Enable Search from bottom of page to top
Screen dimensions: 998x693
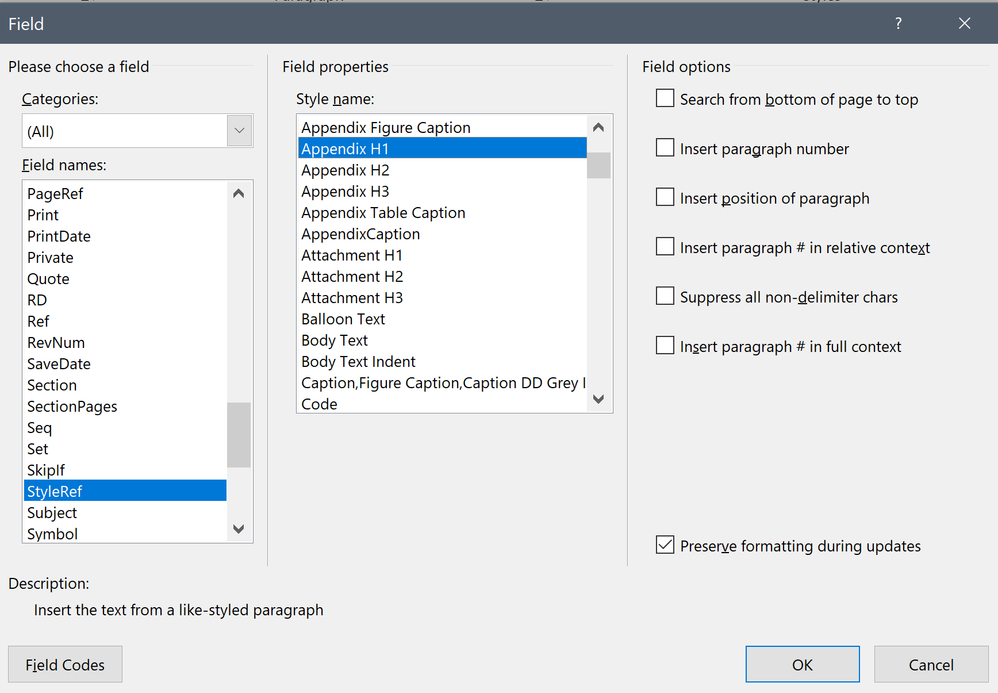(x=665, y=98)
